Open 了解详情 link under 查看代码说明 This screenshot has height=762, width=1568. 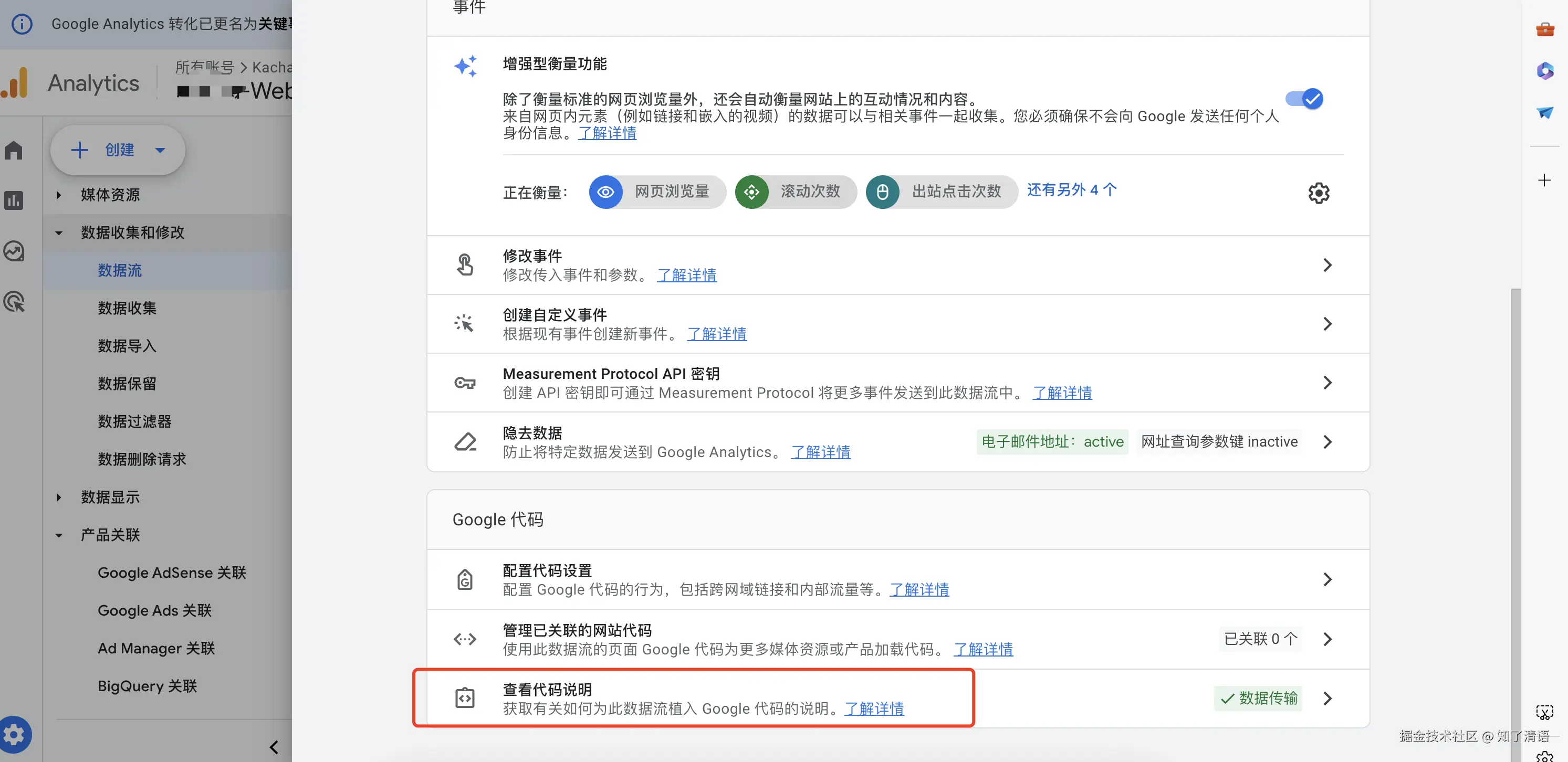click(x=874, y=708)
